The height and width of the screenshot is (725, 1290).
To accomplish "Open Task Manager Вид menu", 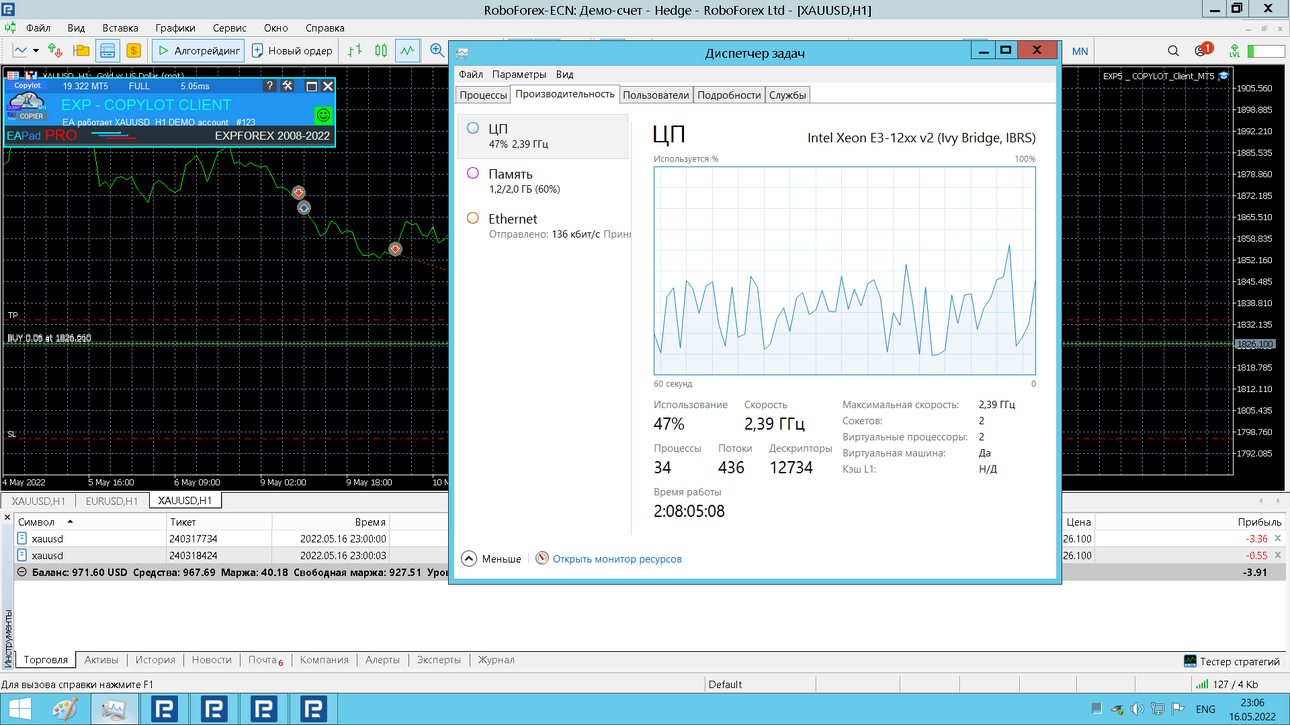I will pos(564,74).
